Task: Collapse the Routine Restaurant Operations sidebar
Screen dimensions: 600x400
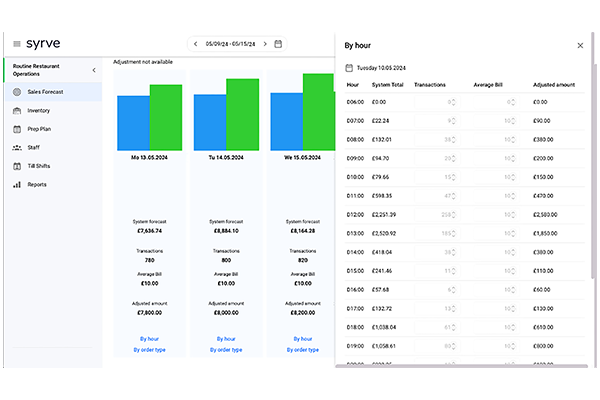Action: pos(93,70)
